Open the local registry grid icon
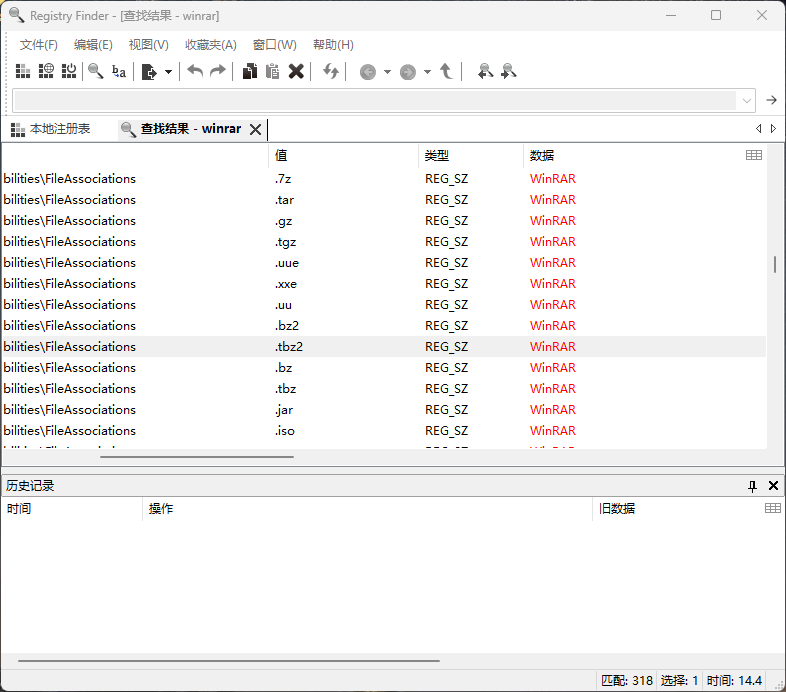 pyautogui.click(x=23, y=71)
